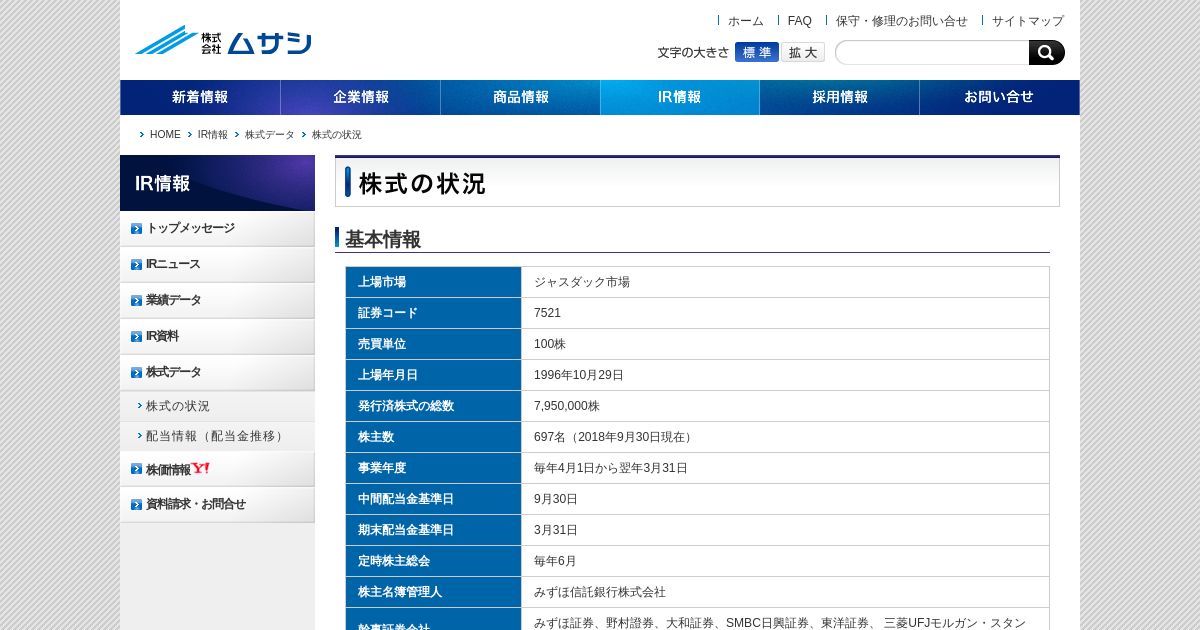
Task: Click みずほ信託銀行株式会社 value
Action: click(x=600, y=592)
